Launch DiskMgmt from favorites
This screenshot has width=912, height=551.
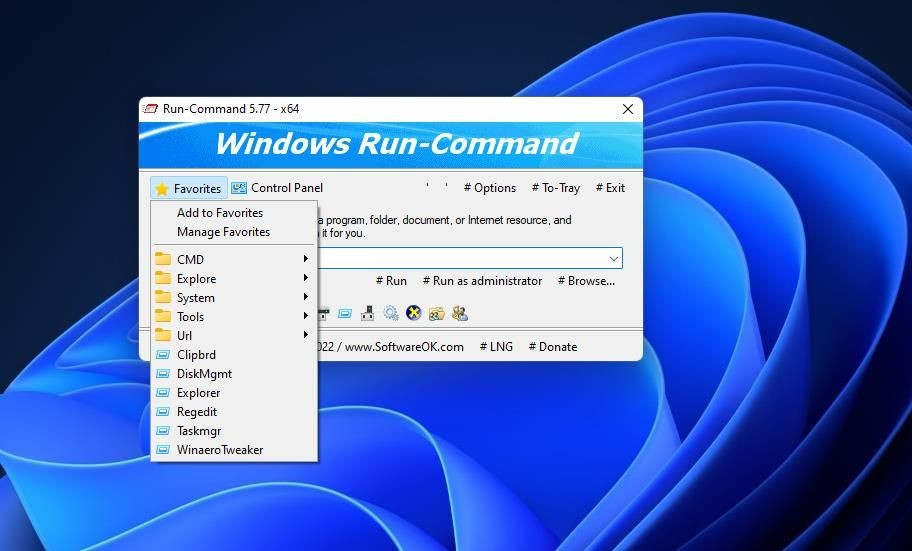click(x=234, y=374)
